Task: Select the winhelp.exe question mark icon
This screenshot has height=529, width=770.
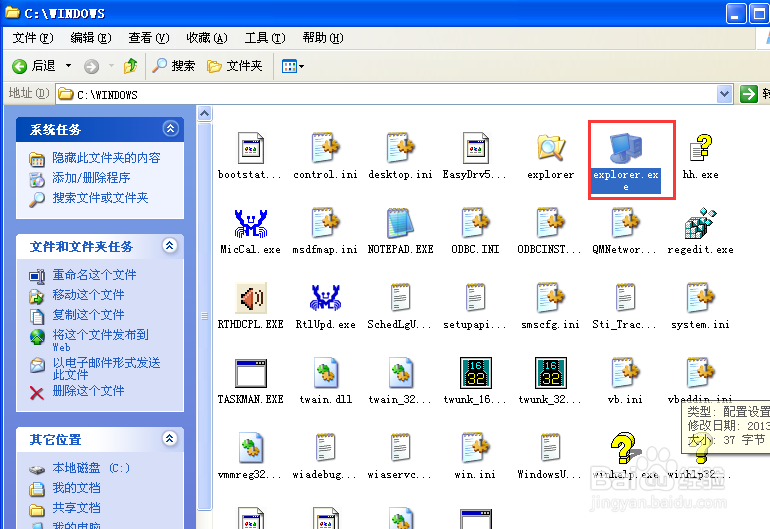Action: pyautogui.click(x=625, y=448)
